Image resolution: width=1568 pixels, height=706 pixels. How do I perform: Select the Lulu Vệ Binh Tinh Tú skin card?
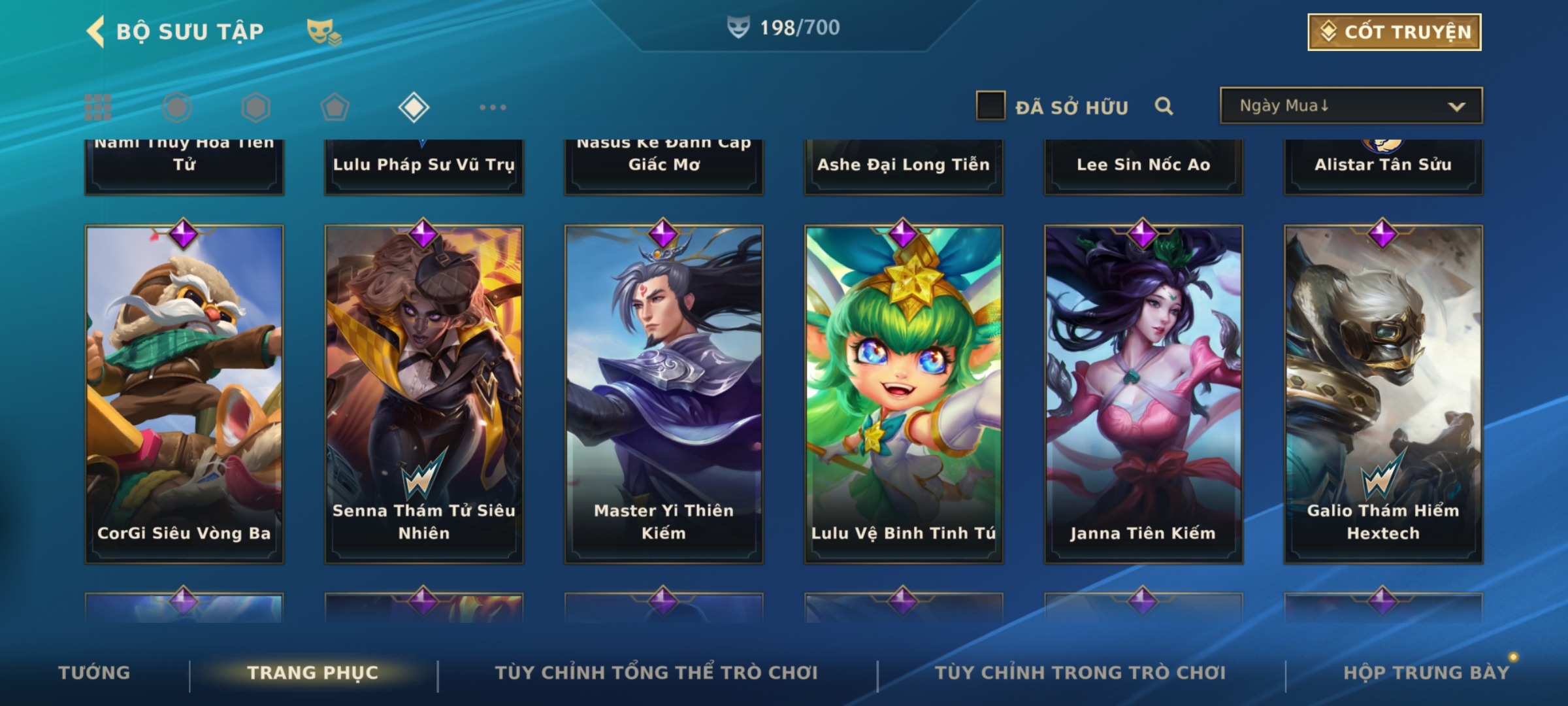pyautogui.click(x=904, y=394)
